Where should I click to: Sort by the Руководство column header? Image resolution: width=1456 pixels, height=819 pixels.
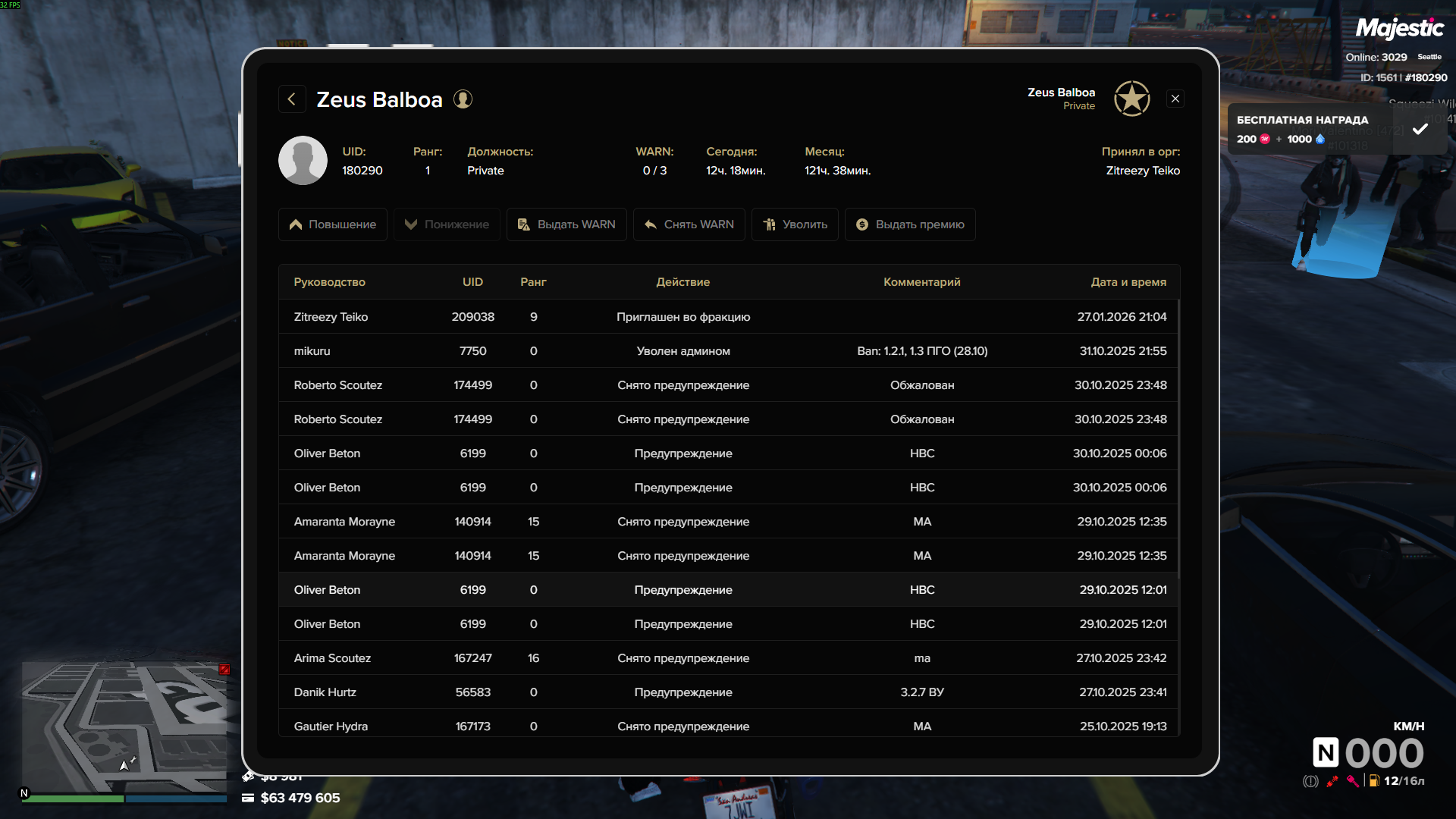(x=329, y=282)
